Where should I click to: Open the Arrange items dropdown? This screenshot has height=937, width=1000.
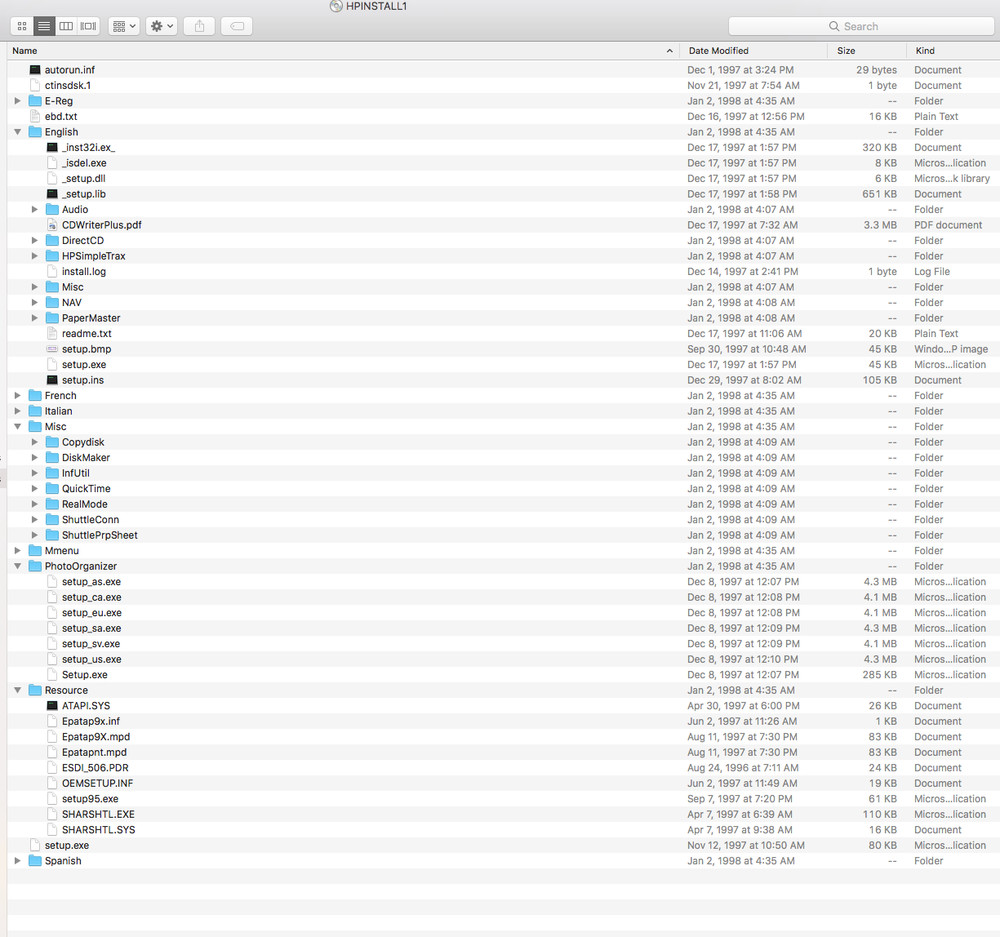[x=124, y=26]
